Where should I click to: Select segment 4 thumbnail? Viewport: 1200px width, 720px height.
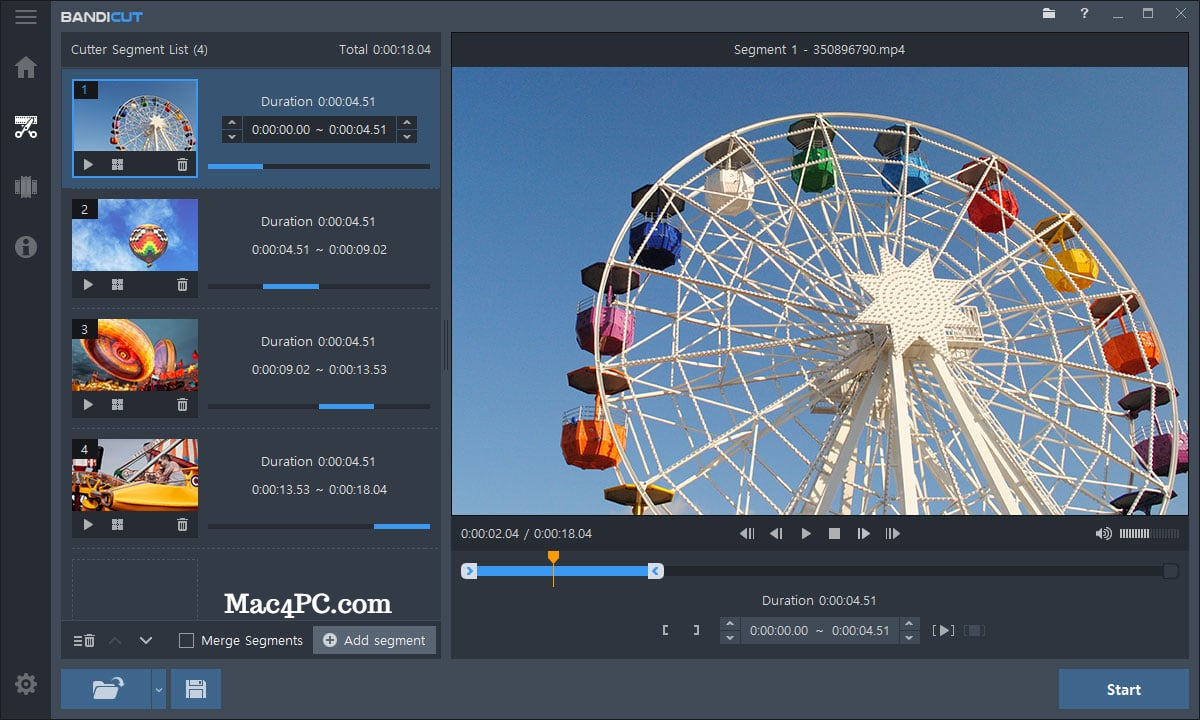pos(135,475)
